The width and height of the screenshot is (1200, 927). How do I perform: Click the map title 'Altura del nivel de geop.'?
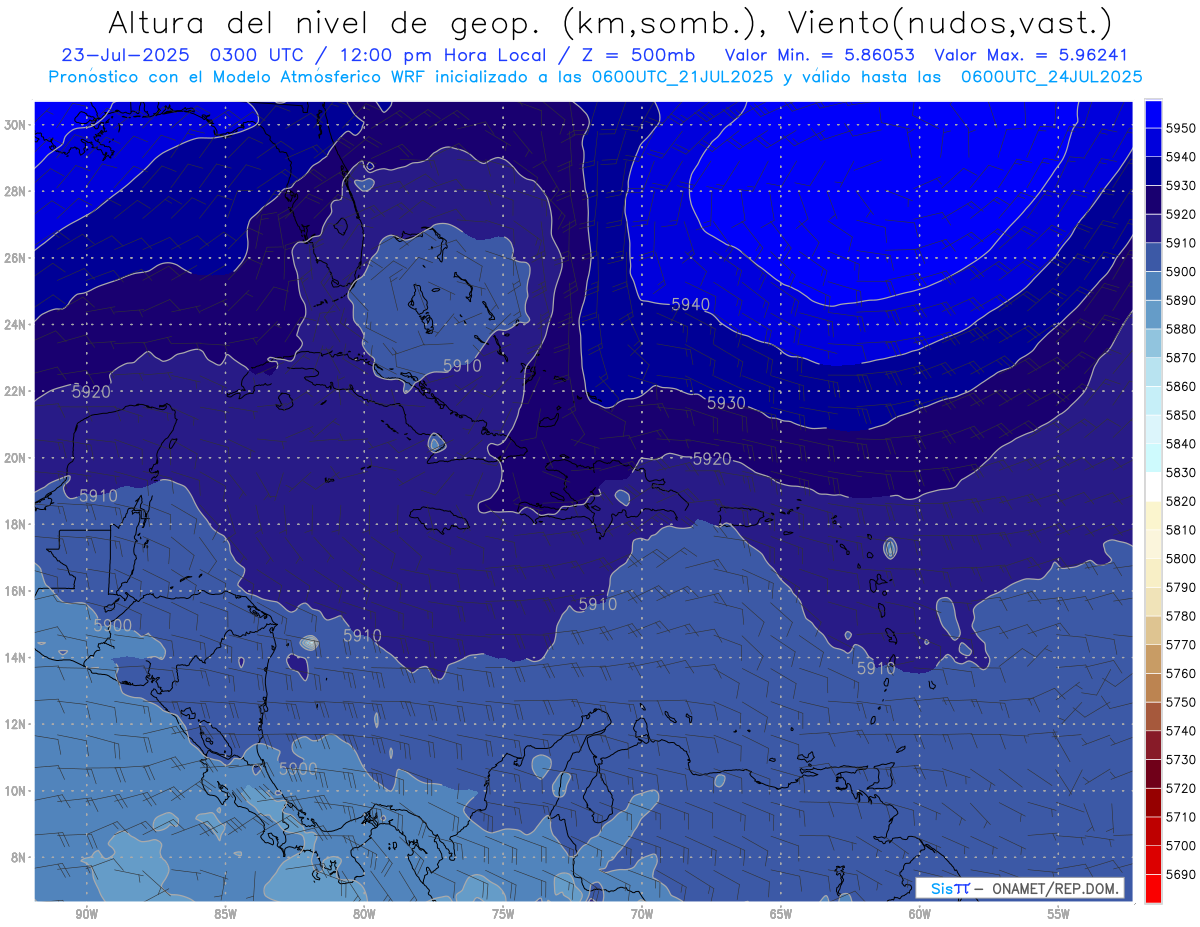tap(327, 22)
